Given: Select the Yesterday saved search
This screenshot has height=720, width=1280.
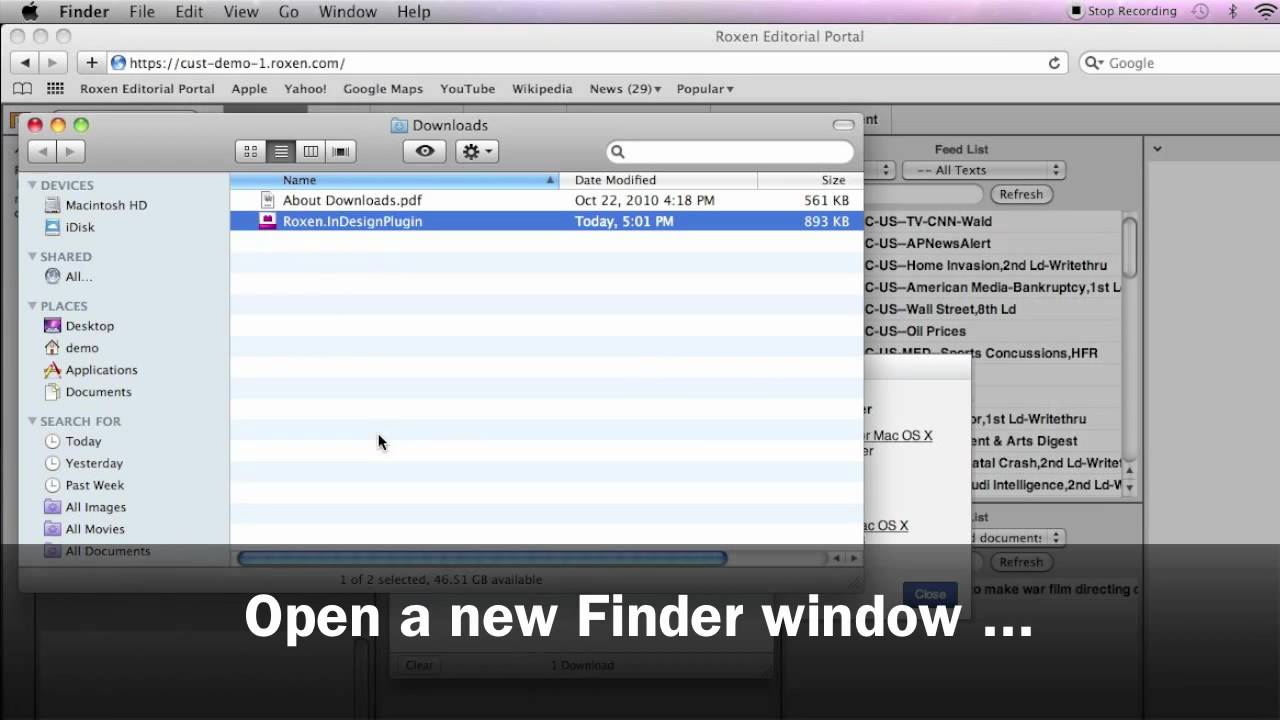Looking at the screenshot, I should tap(84, 463).
